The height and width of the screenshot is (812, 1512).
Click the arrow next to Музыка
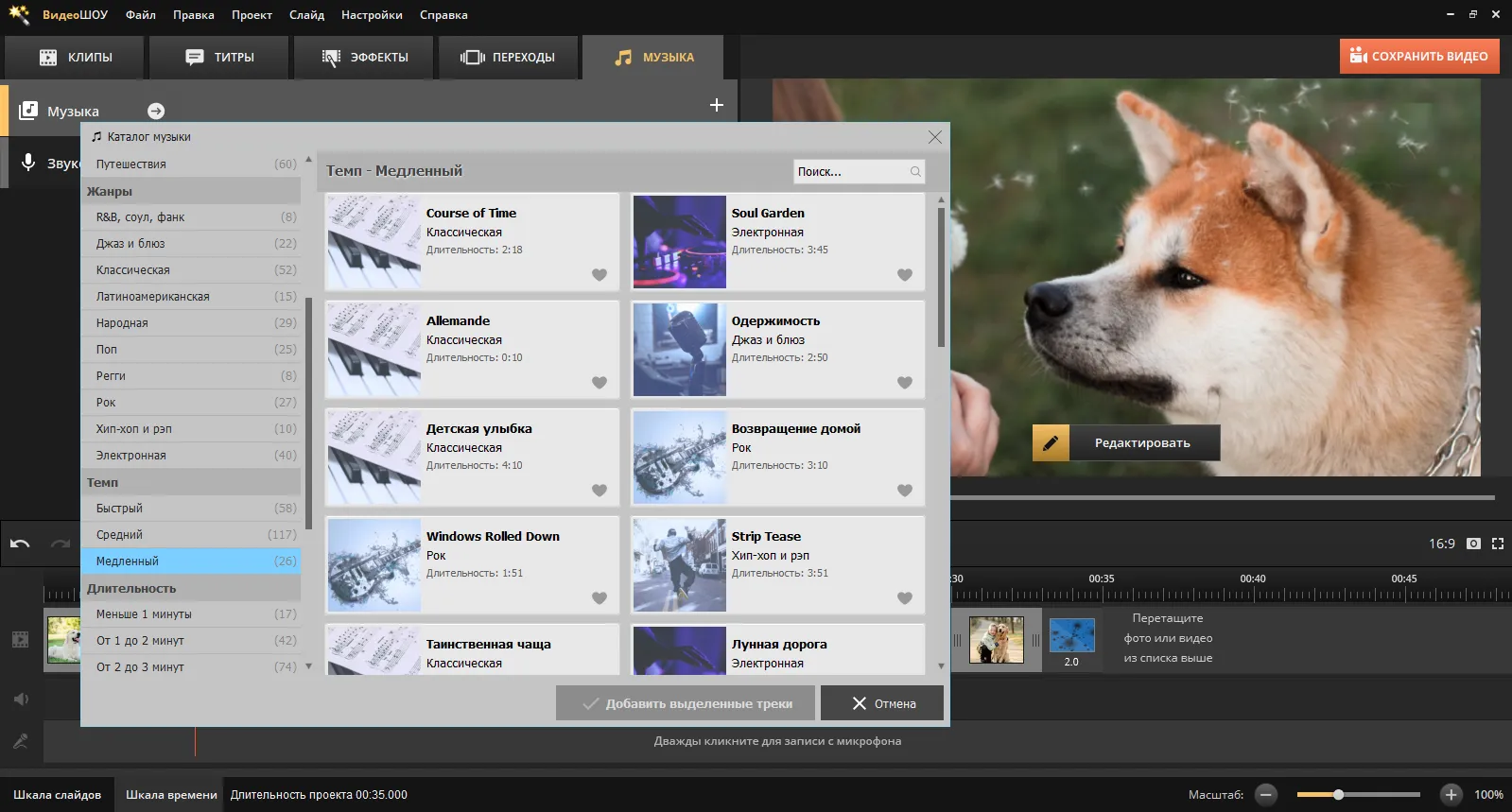(156, 112)
